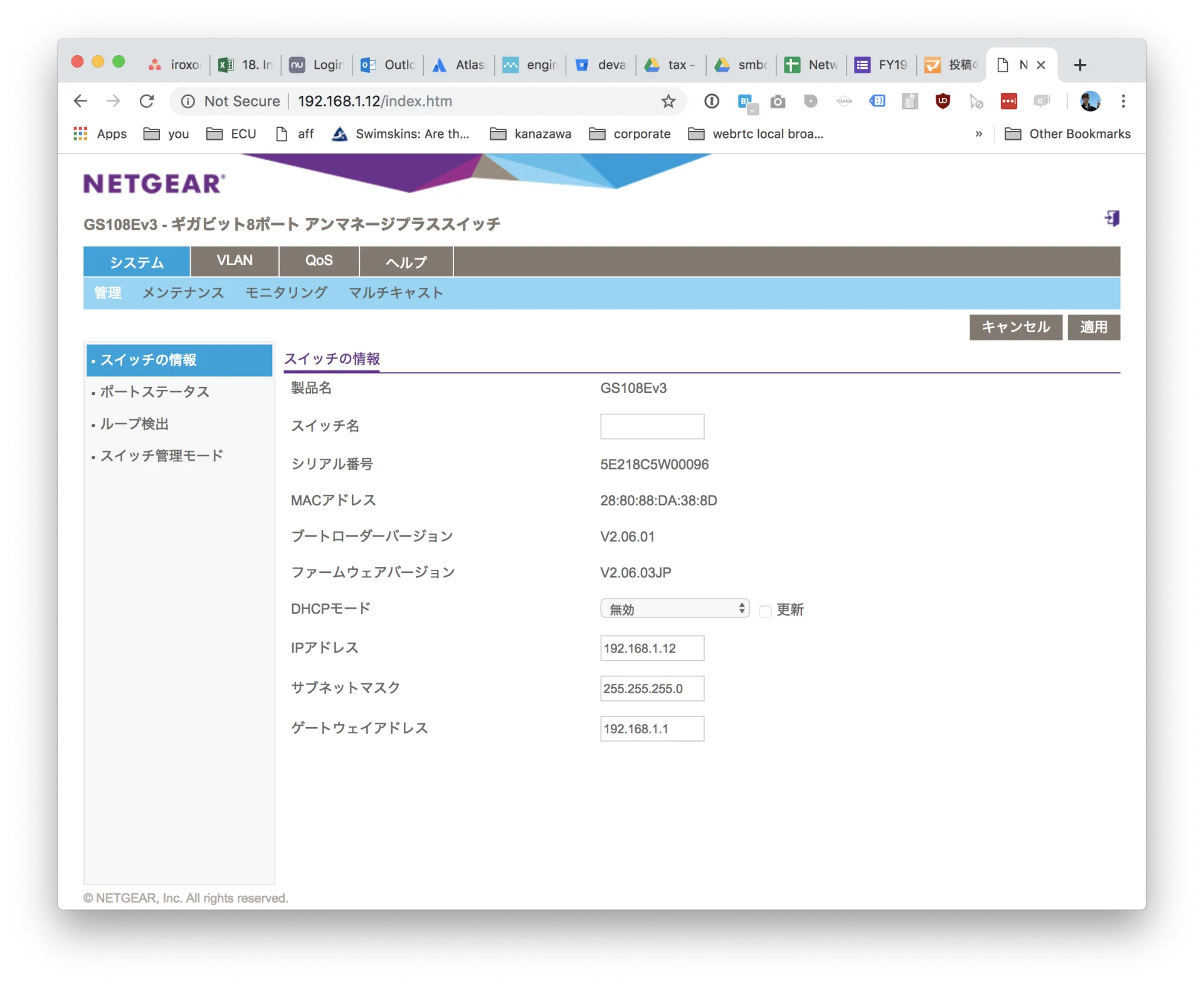Screen dimensions: 1204x986
Task: Open the DHCPモード dropdown showing 無効
Action: click(x=675, y=609)
